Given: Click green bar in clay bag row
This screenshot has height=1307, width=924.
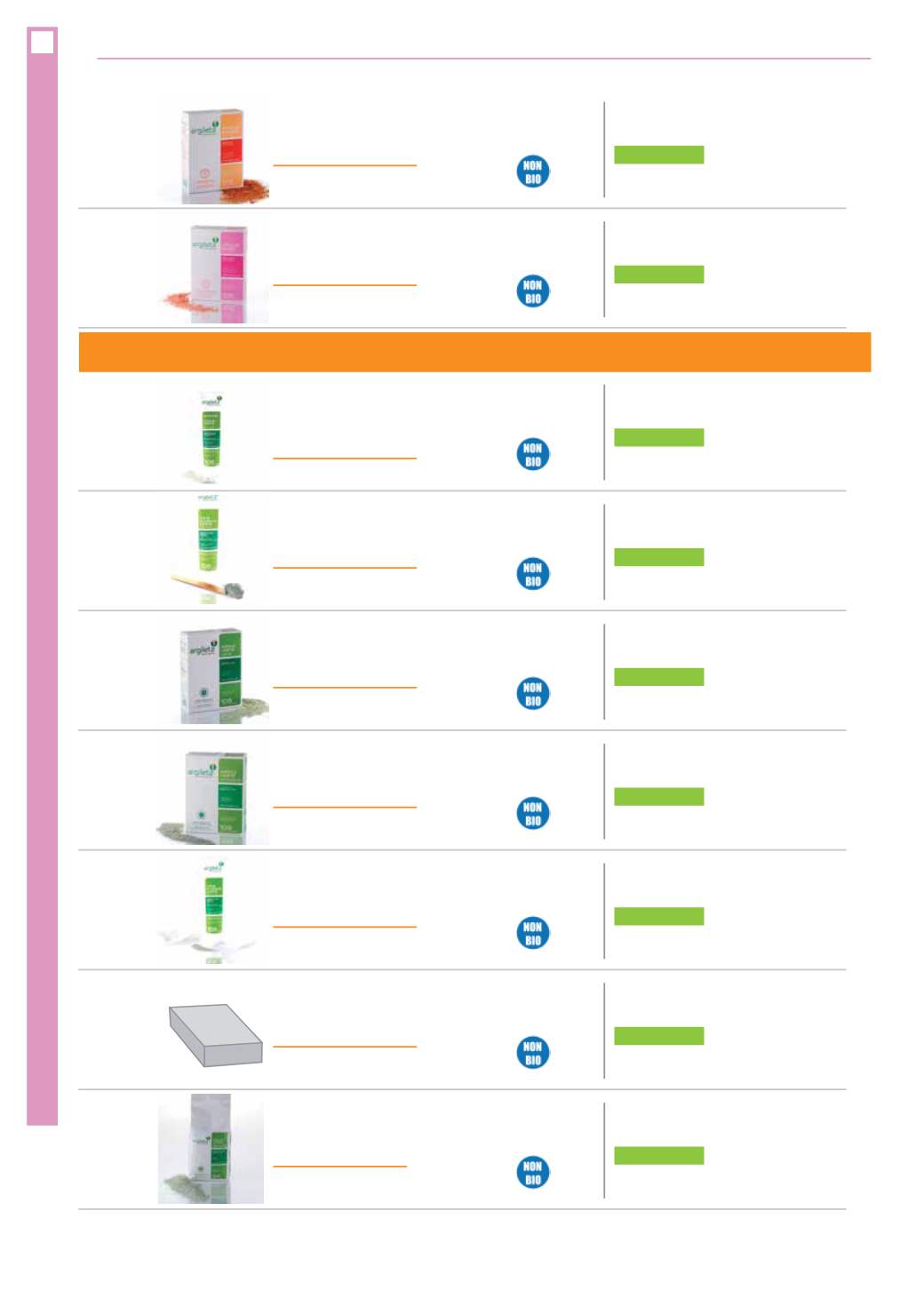Looking at the screenshot, I should point(658,1155).
